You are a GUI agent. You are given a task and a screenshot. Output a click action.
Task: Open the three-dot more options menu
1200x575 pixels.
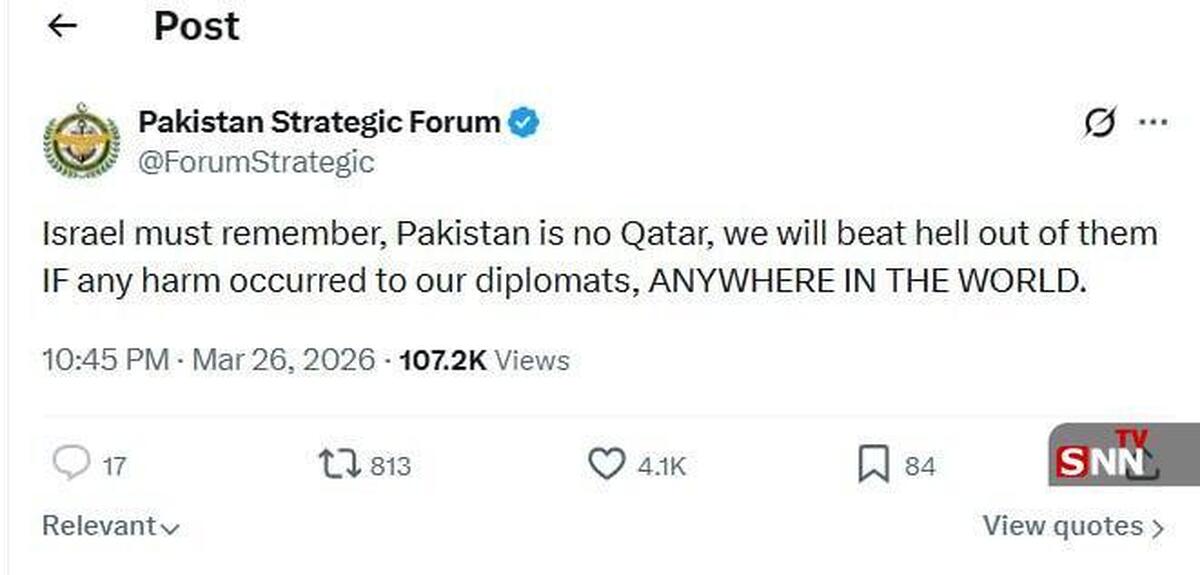coord(1153,123)
